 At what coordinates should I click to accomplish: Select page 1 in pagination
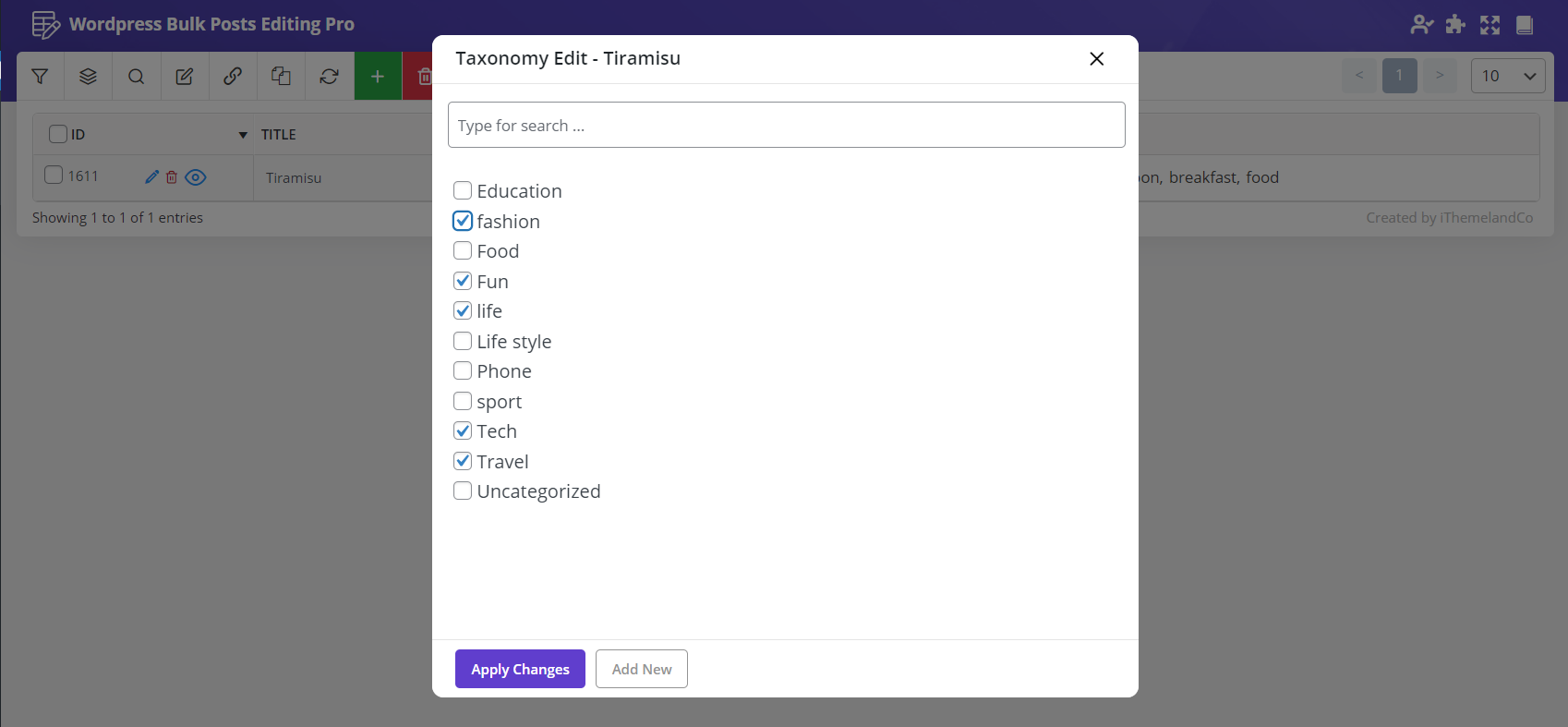point(1400,76)
